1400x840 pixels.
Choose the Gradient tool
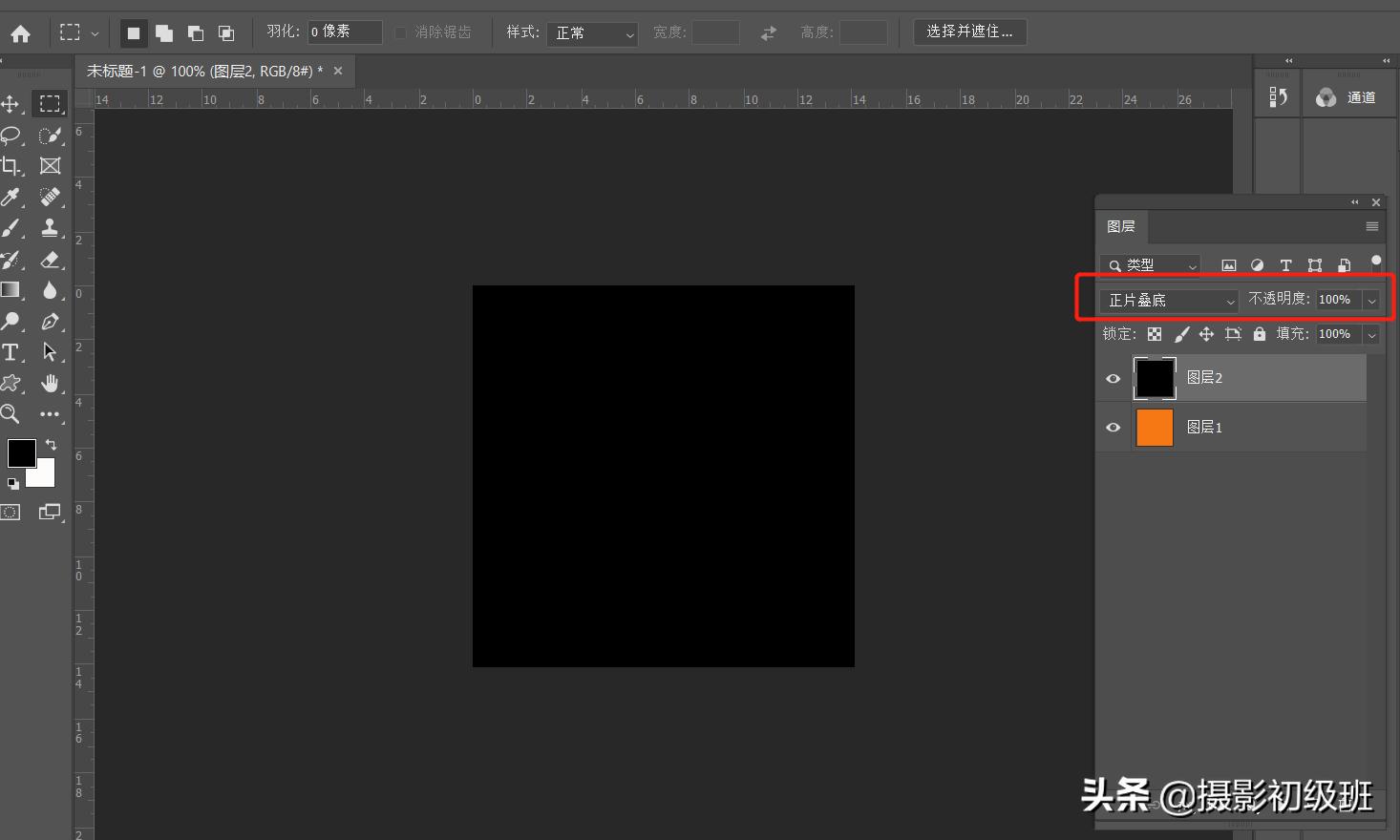click(x=11, y=290)
